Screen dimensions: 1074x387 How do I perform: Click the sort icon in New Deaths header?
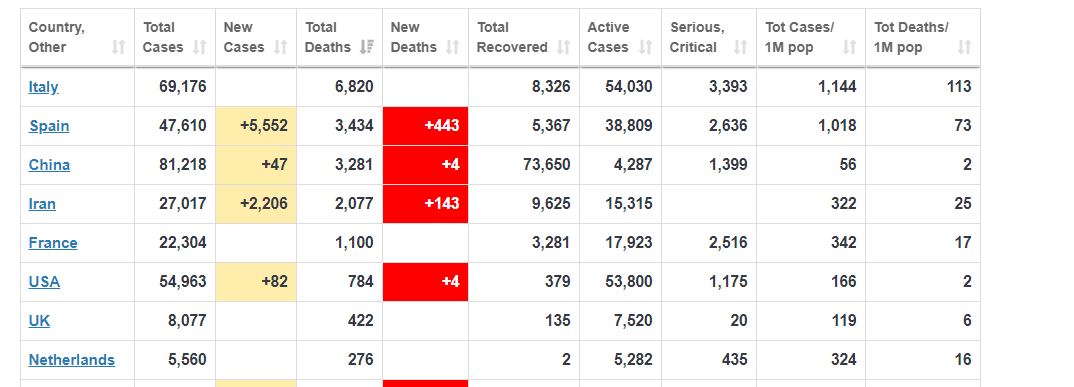pos(452,47)
